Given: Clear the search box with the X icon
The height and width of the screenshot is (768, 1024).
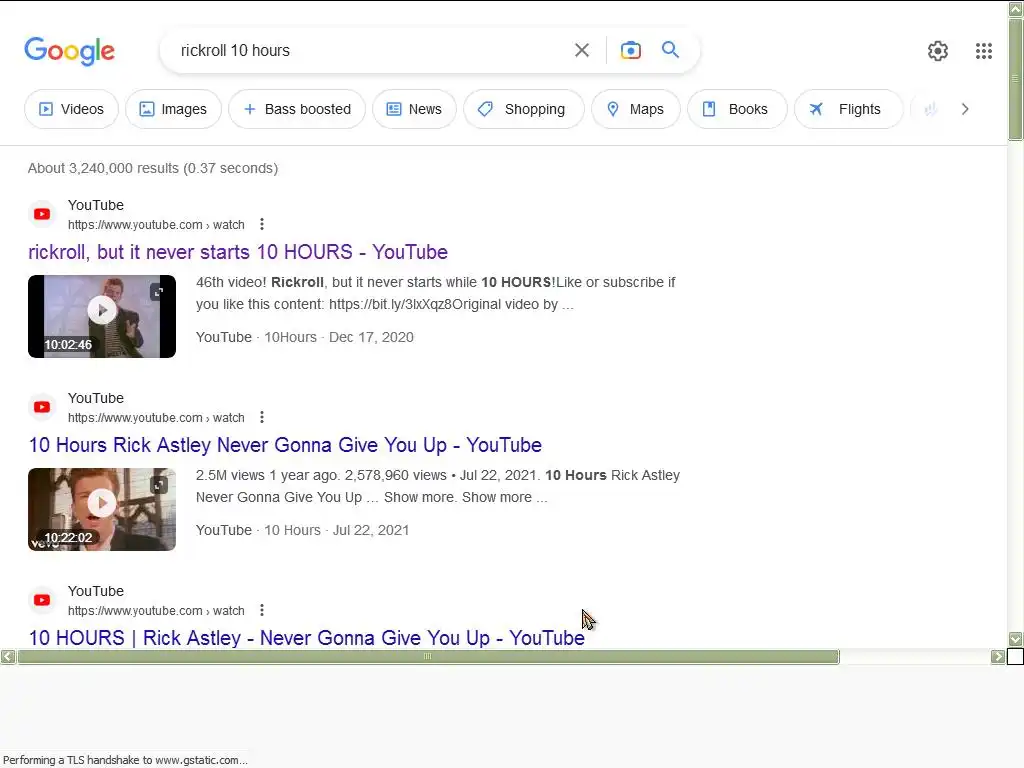Looking at the screenshot, I should click(x=582, y=50).
